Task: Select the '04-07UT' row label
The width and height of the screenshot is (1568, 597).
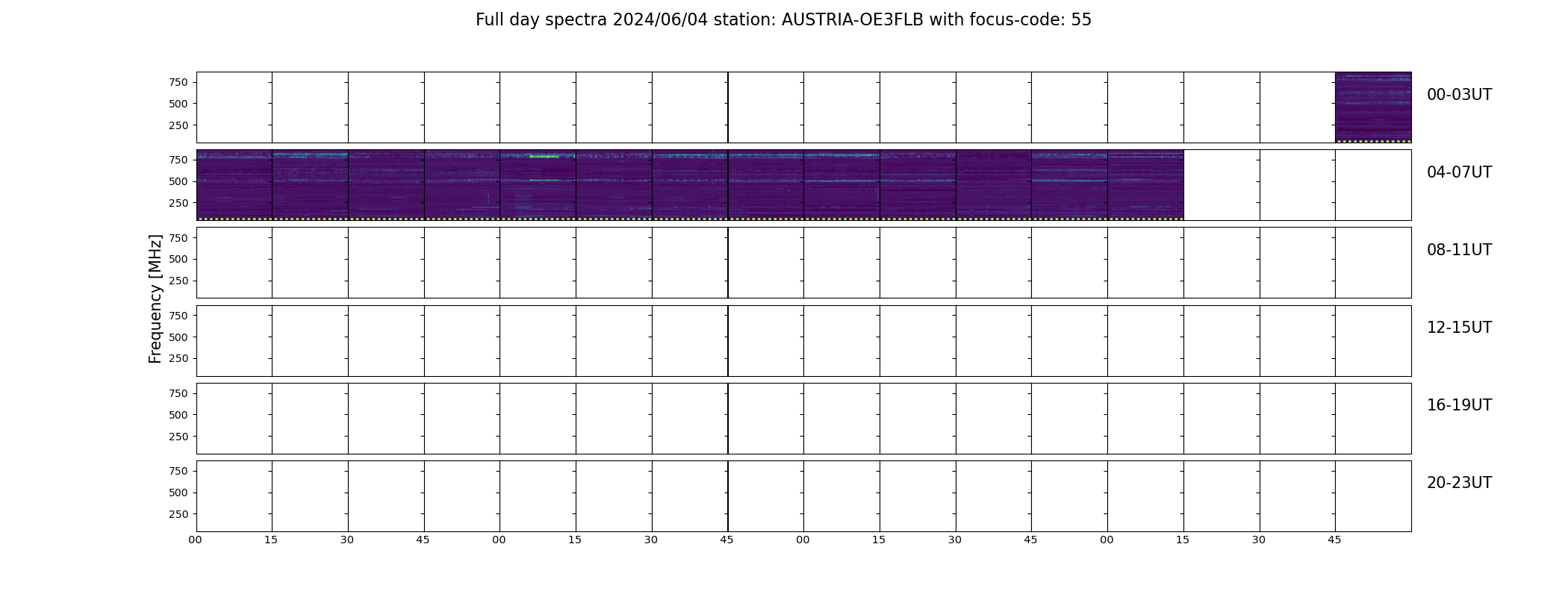Action: pos(1459,172)
